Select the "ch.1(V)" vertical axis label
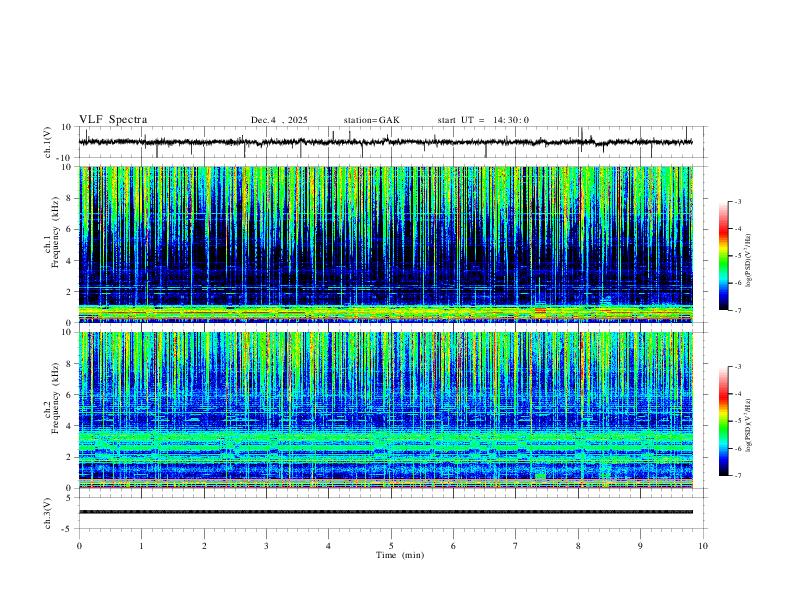Viewport: 792px width, 612px height. point(48,142)
